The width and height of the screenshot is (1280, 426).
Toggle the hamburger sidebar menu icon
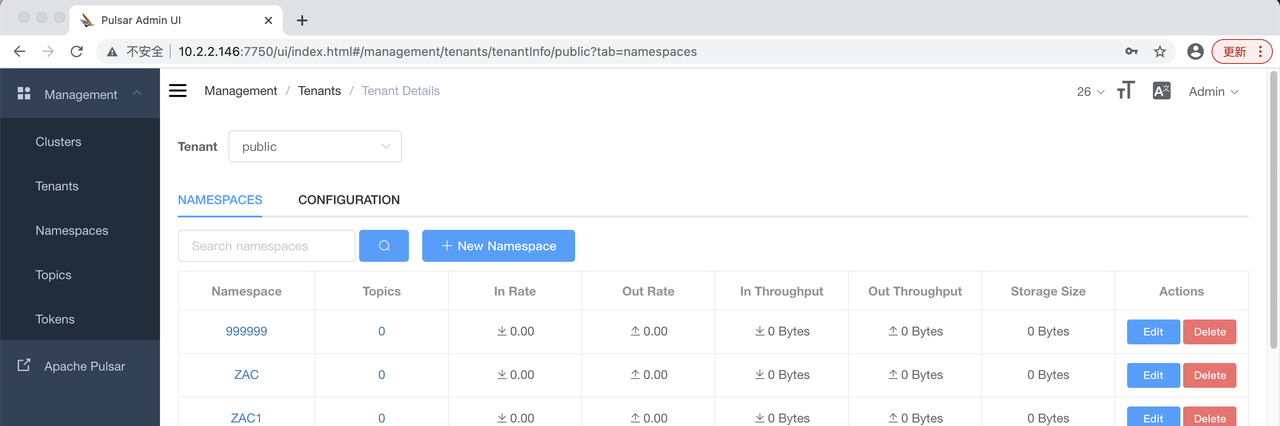178,91
